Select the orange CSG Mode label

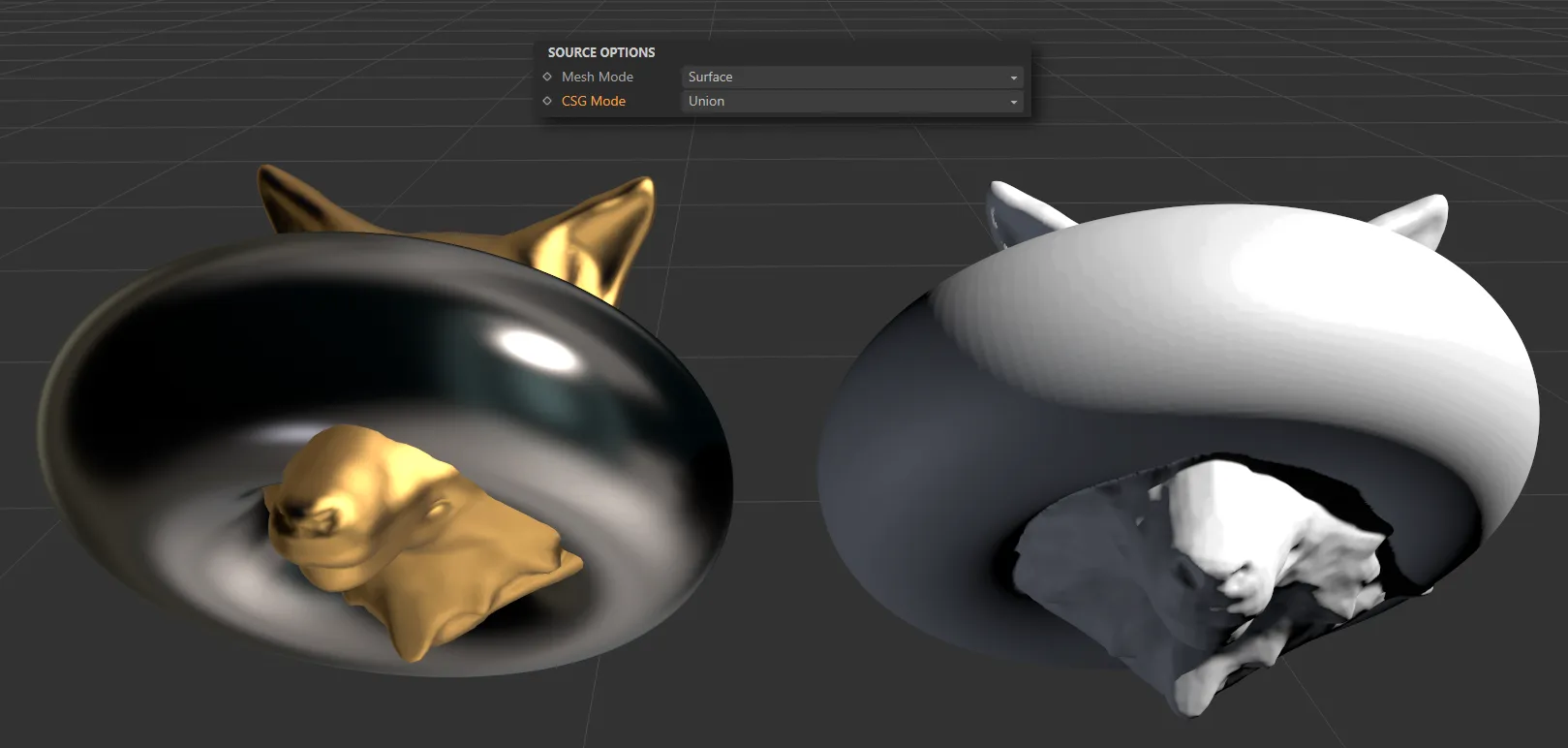point(593,101)
